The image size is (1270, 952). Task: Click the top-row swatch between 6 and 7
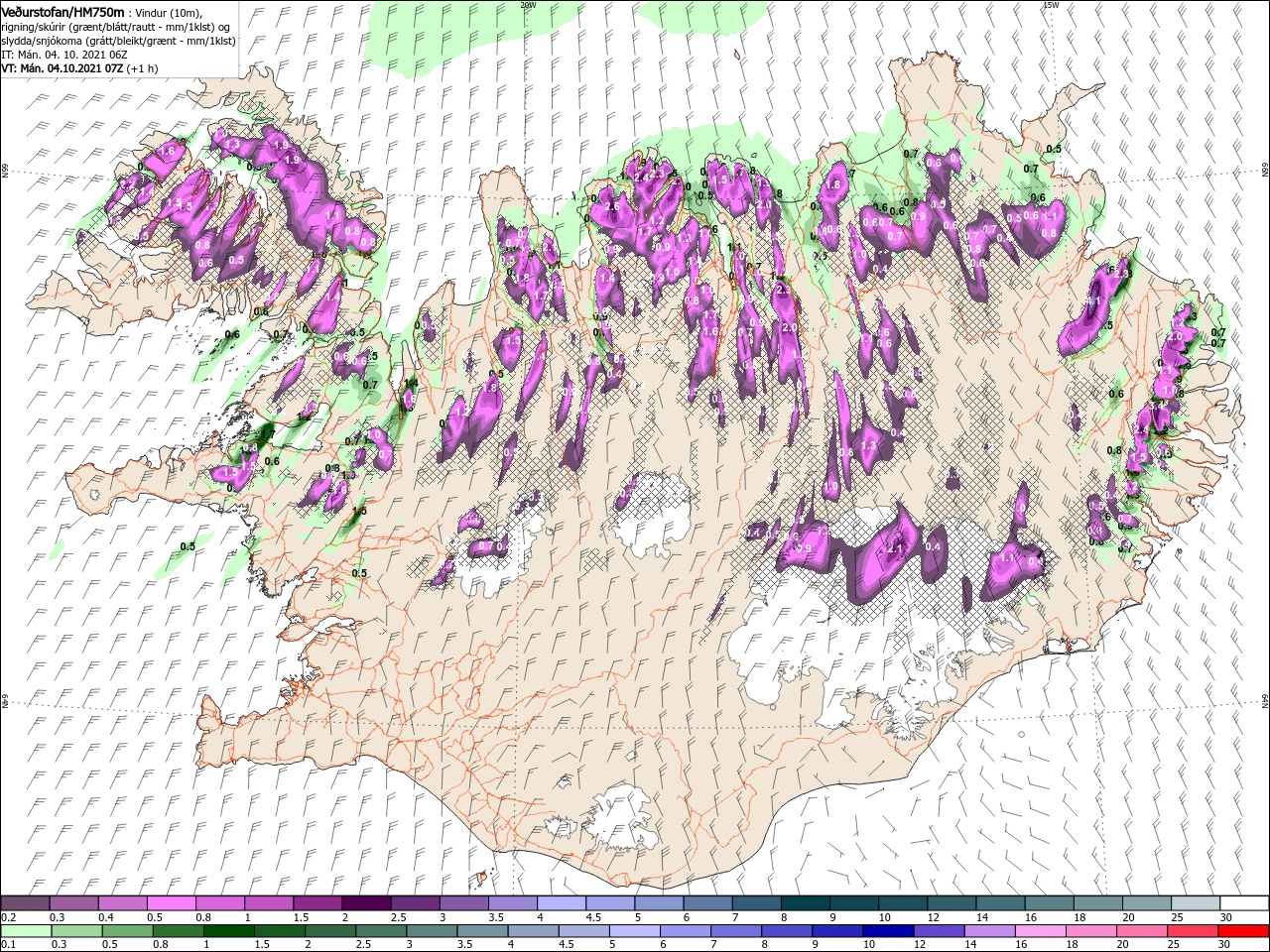pyautogui.click(x=706, y=903)
